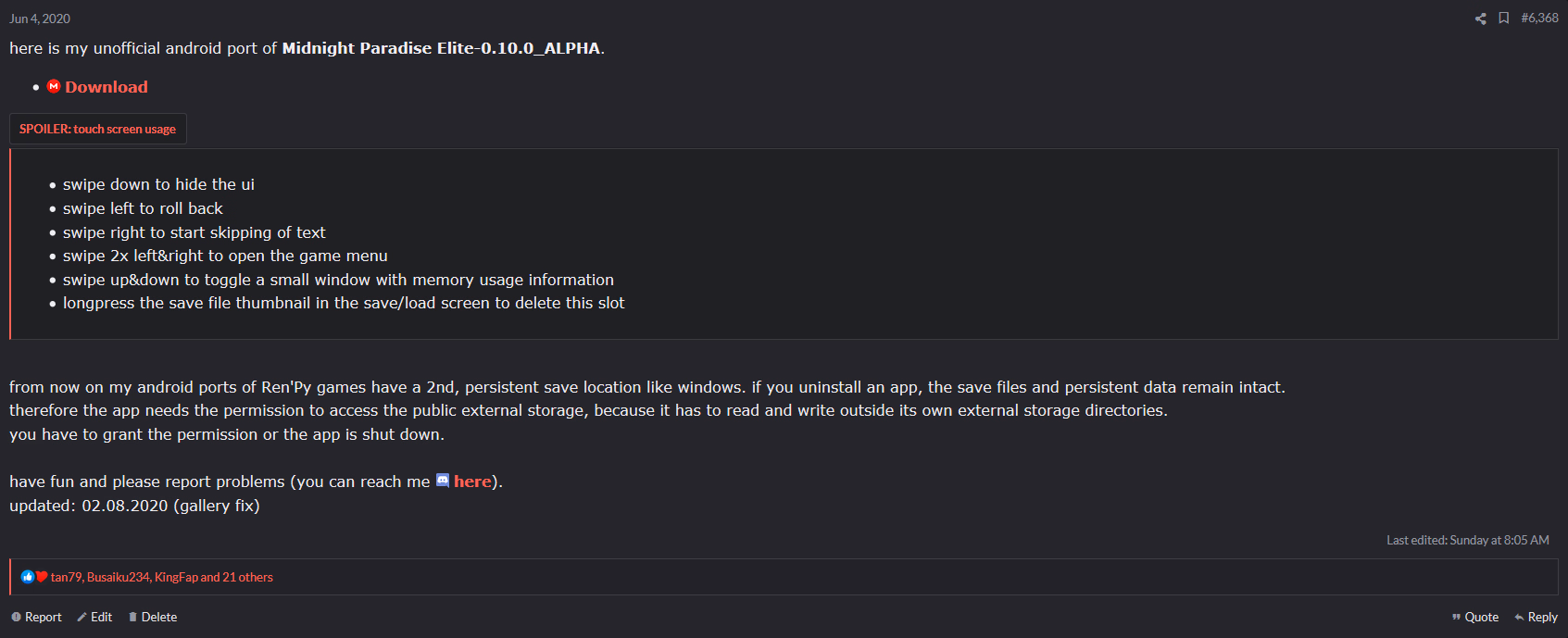The height and width of the screenshot is (638, 1568).
Task: Click the red Download link
Action: [106, 87]
